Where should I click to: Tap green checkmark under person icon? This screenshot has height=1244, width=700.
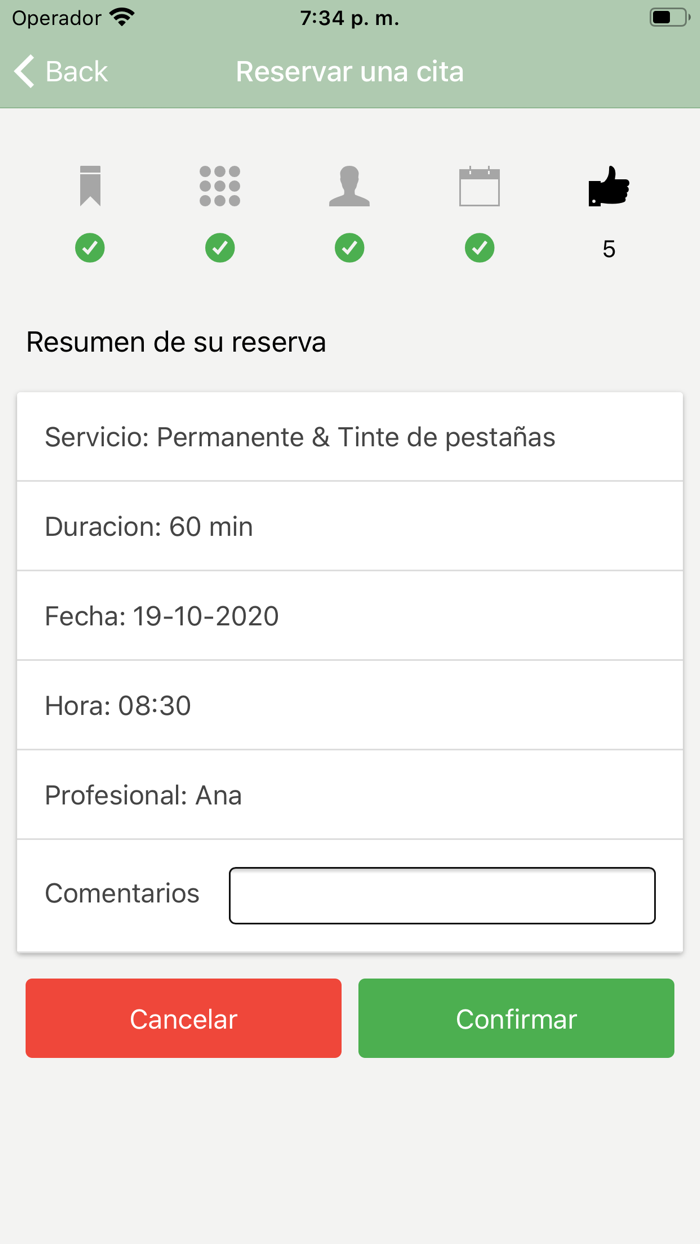pyautogui.click(x=349, y=248)
